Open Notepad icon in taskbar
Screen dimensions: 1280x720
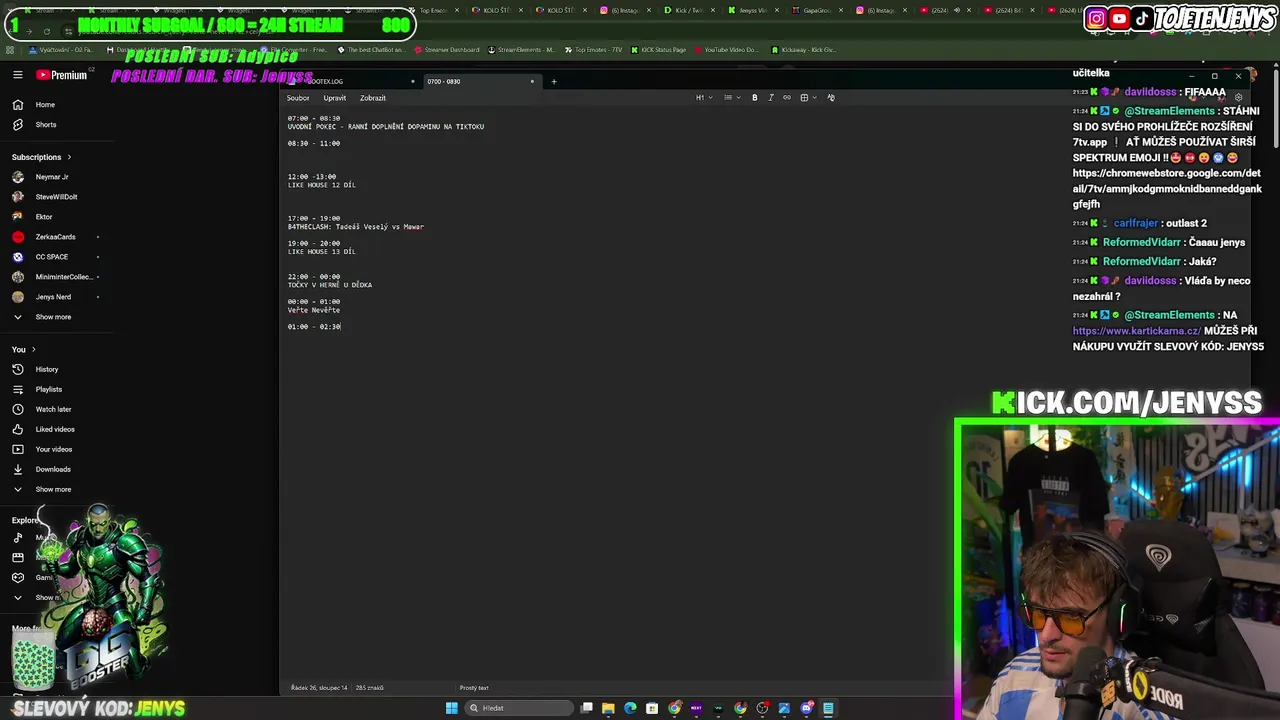(x=828, y=708)
